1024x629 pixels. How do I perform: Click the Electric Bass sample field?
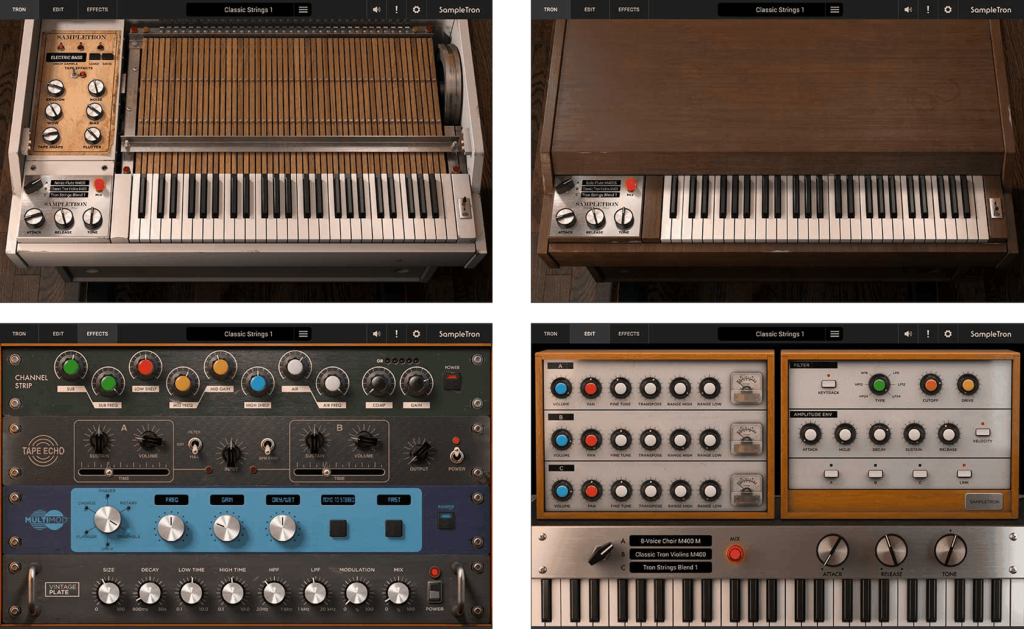click(67, 57)
